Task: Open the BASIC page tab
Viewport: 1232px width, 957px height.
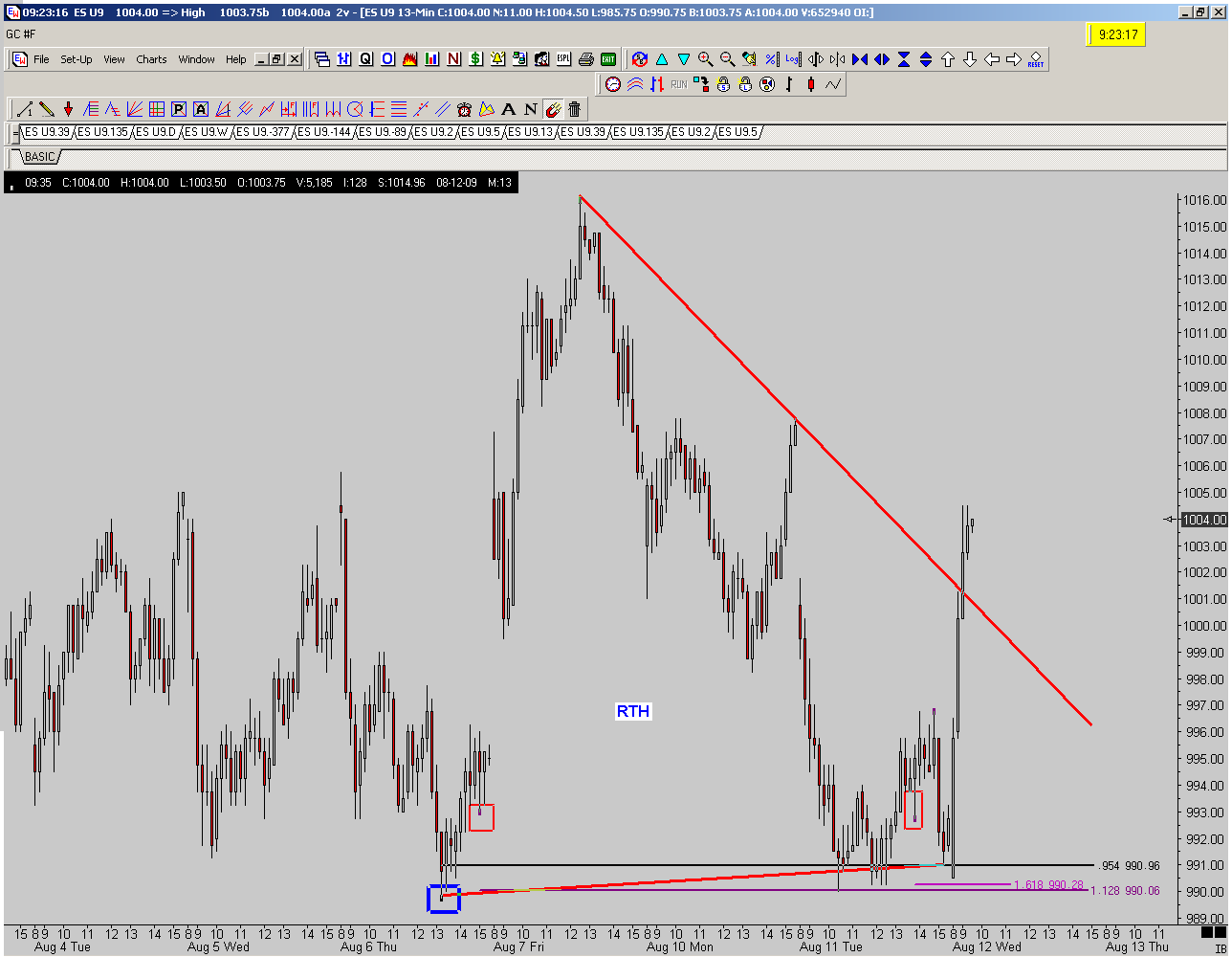Action: [40, 156]
